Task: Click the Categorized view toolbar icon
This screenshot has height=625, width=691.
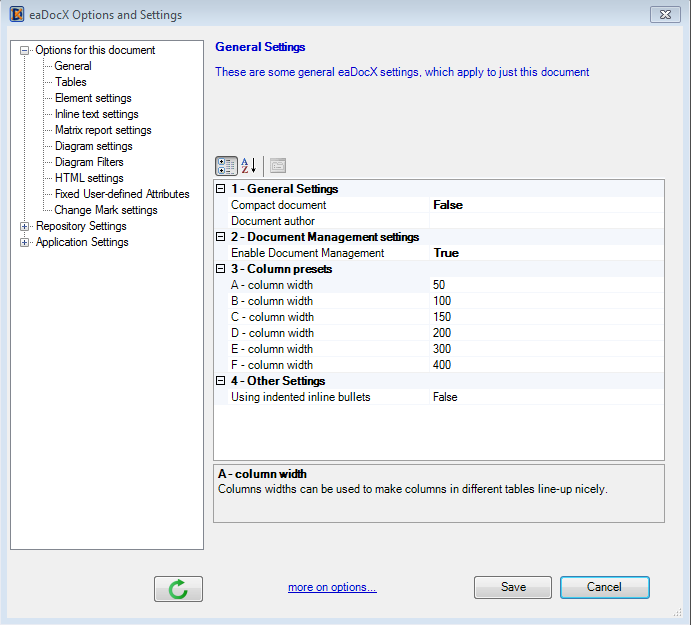Action: click(226, 166)
